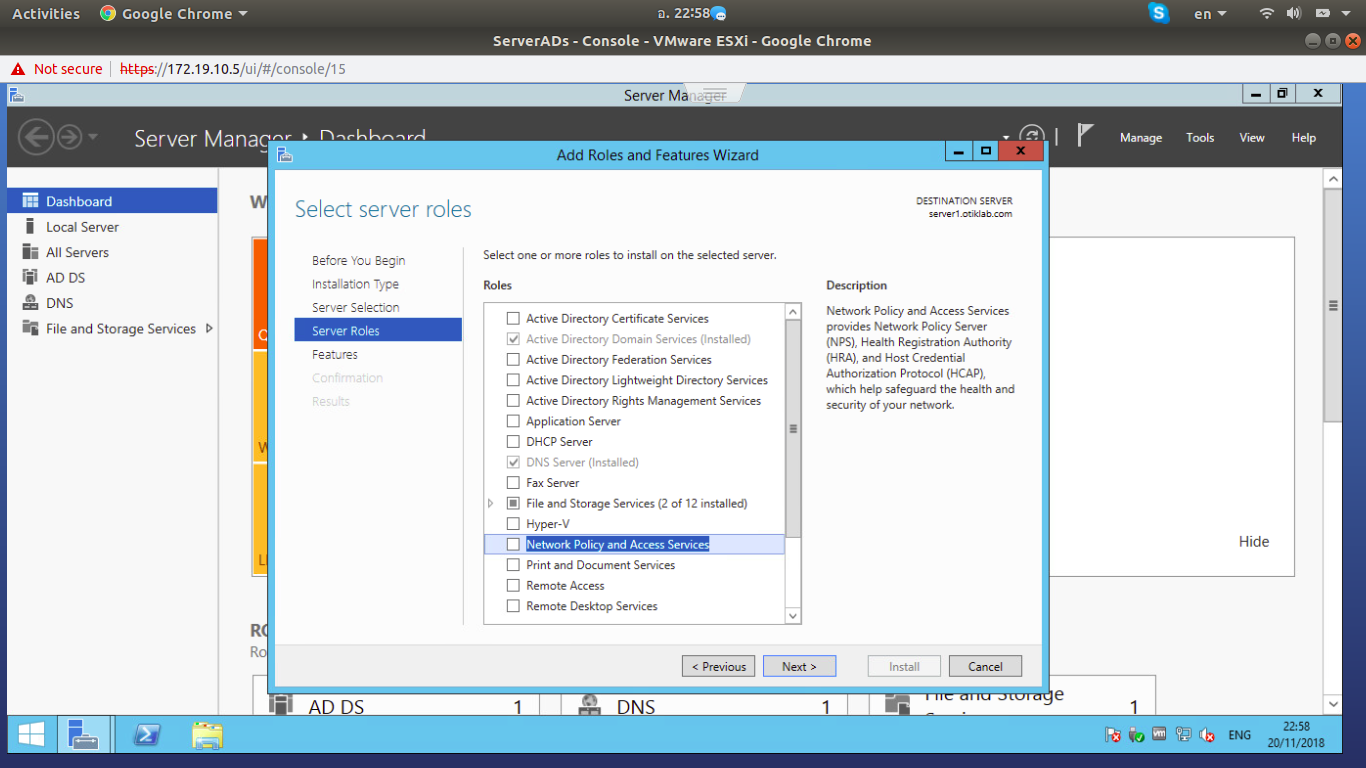Click refresh icon in Server Manager header
1366x768 pixels.
[x=1031, y=137]
